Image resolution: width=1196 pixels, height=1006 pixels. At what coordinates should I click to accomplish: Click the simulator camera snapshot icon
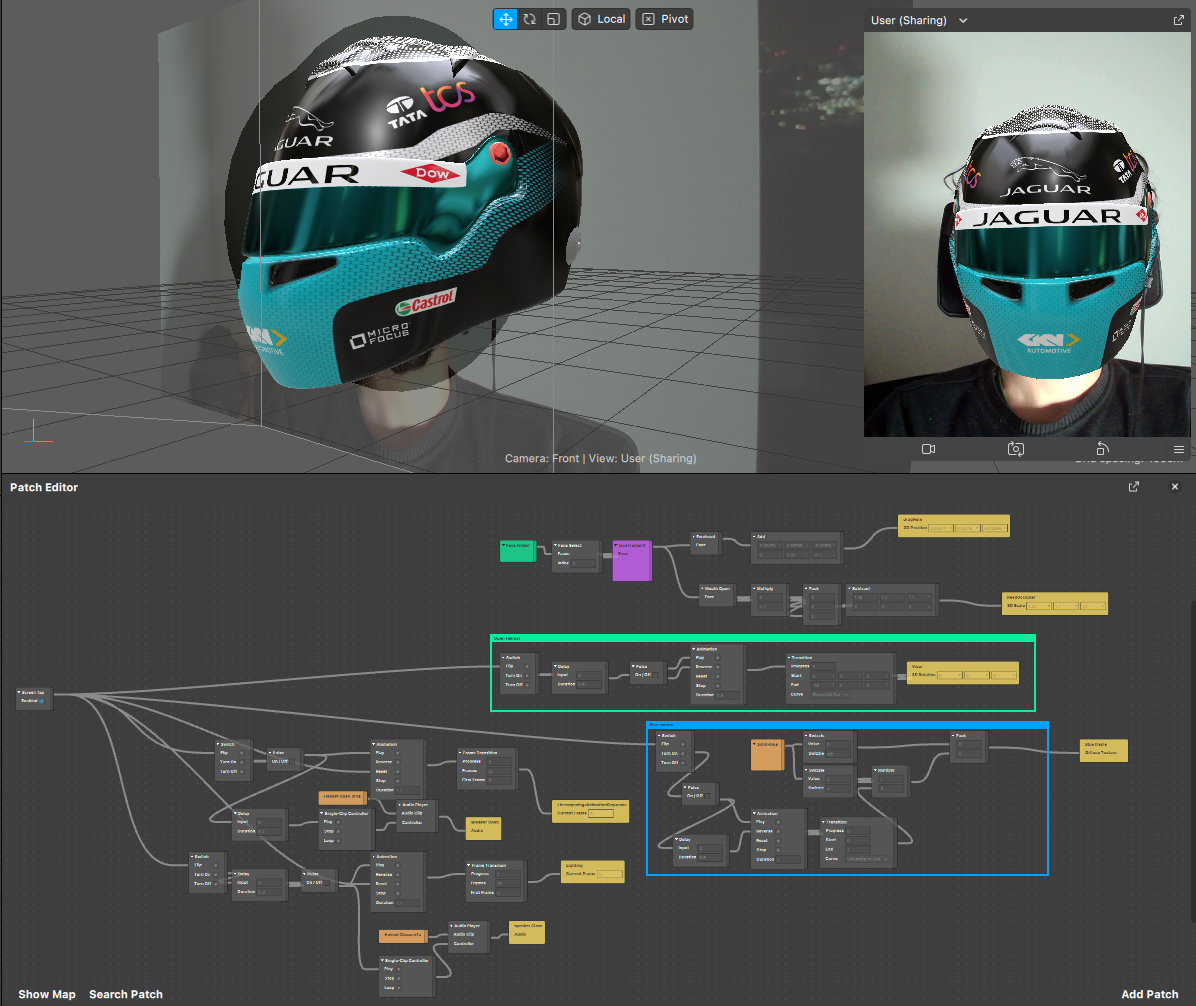click(1015, 449)
